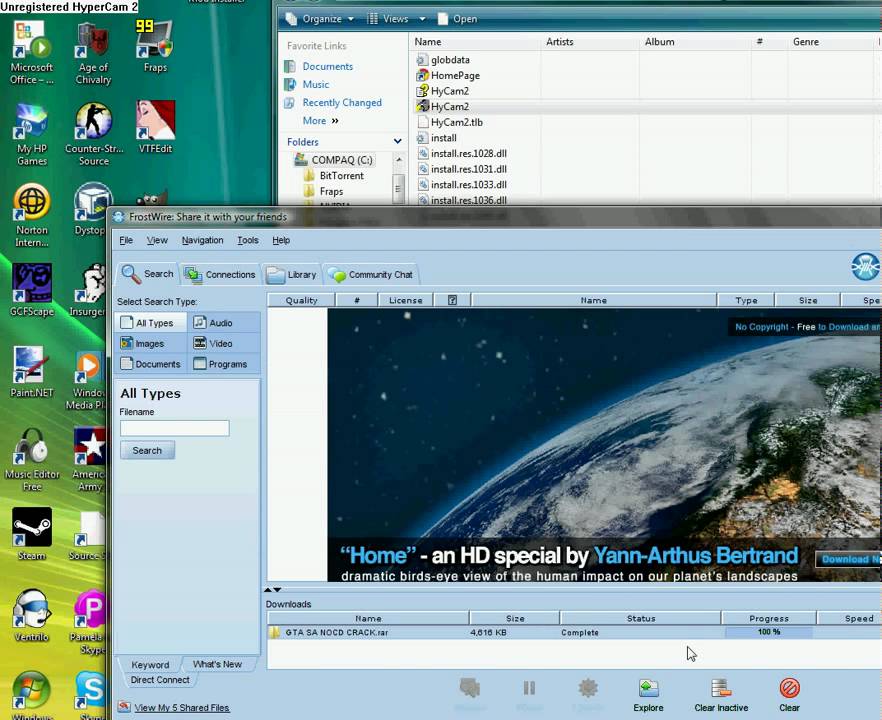Open Norton Internet Security icon
Image resolution: width=882 pixels, height=720 pixels.
pyautogui.click(x=32, y=215)
